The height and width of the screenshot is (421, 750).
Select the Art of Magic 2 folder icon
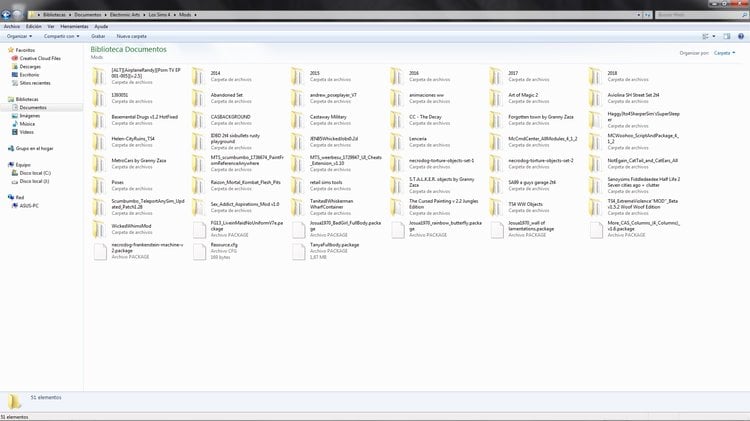496,99
